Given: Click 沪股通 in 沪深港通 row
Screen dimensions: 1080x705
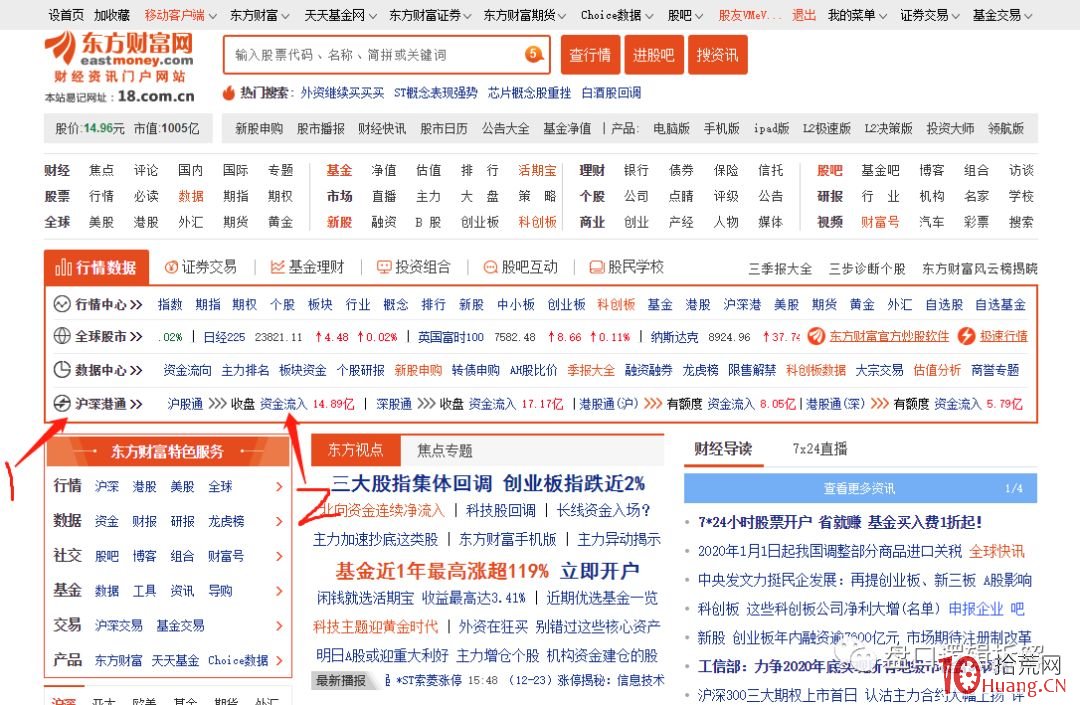Looking at the screenshot, I should [x=185, y=404].
